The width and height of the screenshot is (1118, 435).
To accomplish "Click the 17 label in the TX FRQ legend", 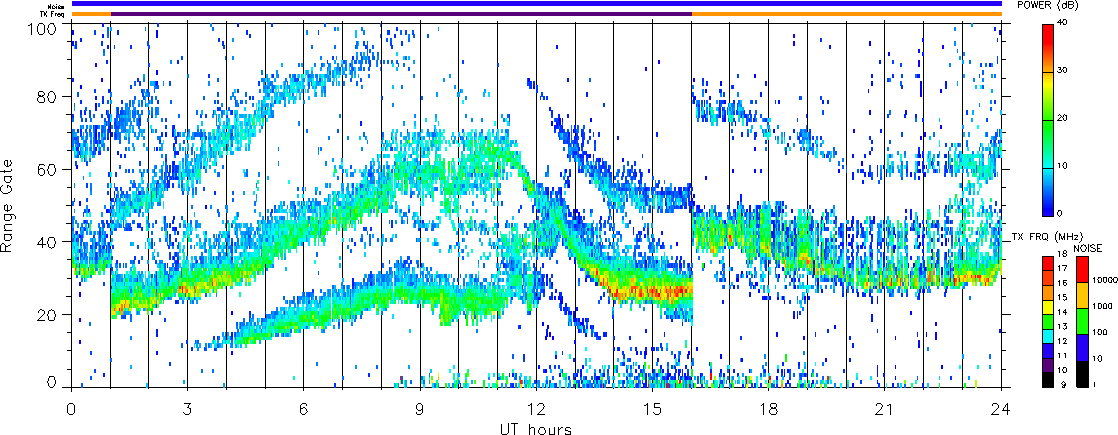I will (1062, 268).
